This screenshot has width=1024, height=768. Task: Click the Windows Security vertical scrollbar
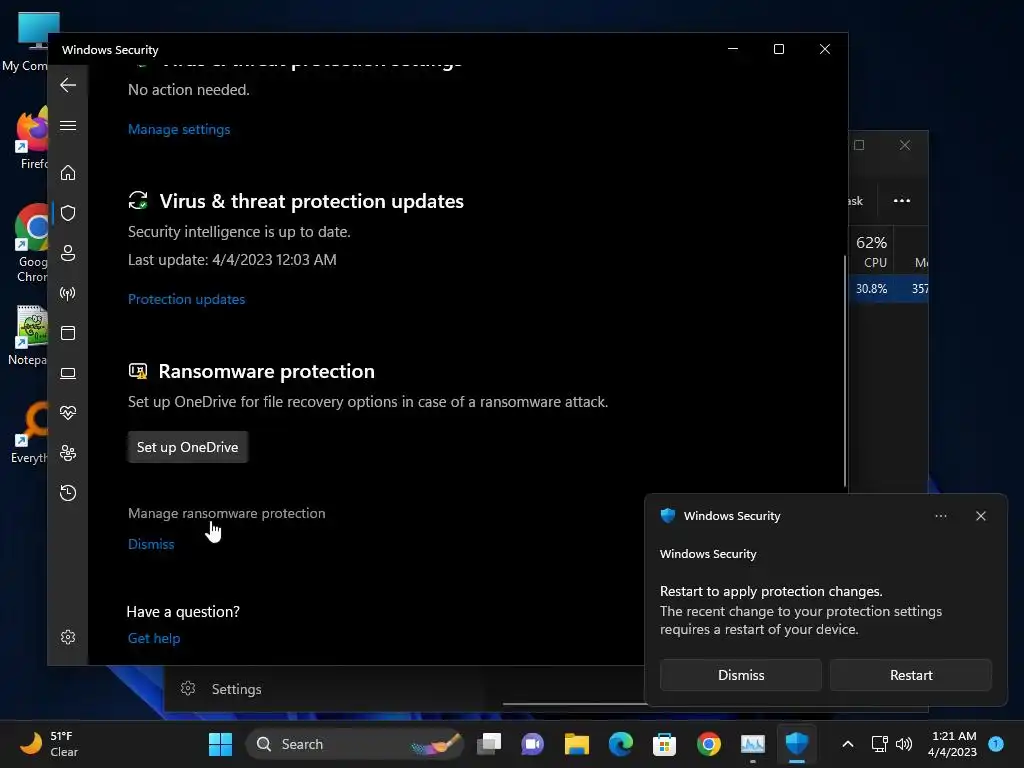[845, 371]
